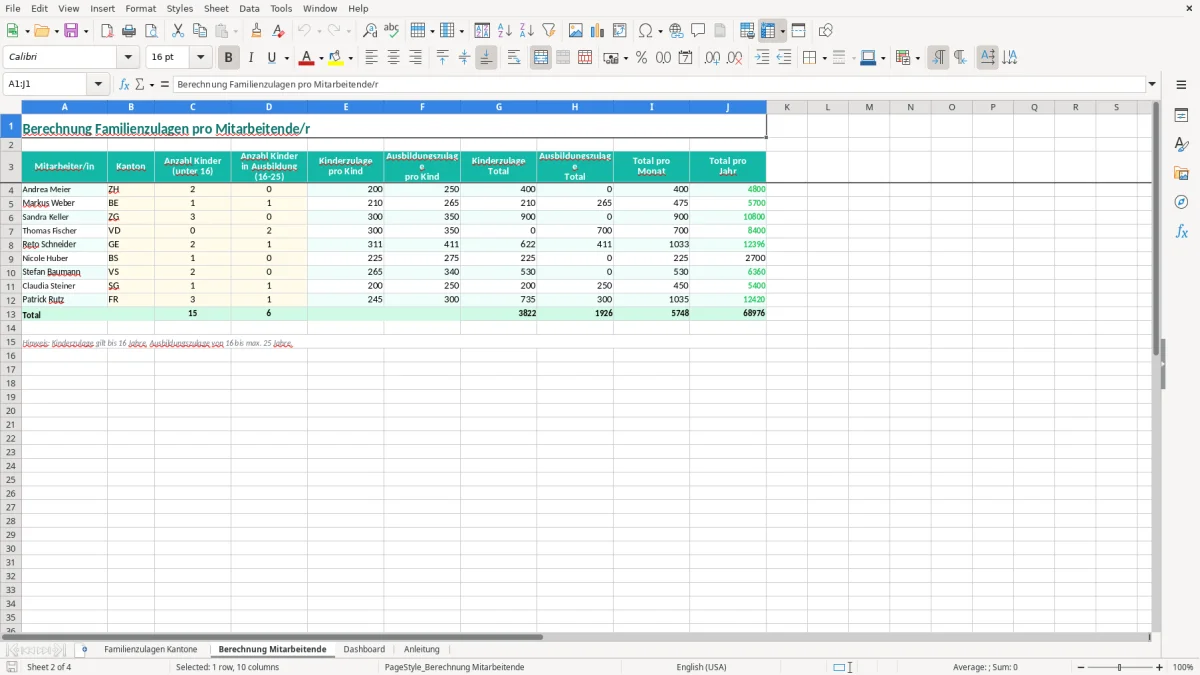Click the Save document icon
The width and height of the screenshot is (1200, 675).
(x=71, y=31)
